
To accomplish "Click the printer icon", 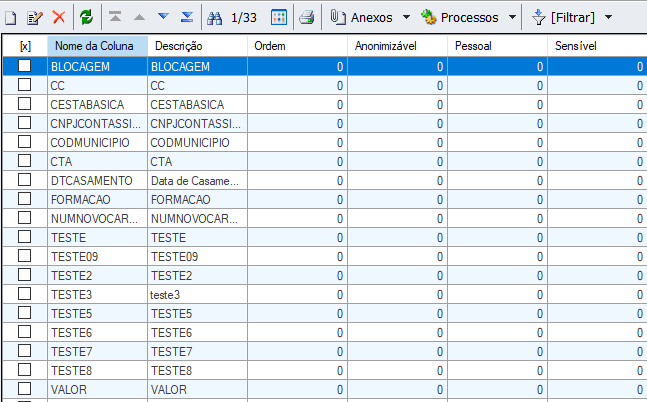I will pos(307,17).
